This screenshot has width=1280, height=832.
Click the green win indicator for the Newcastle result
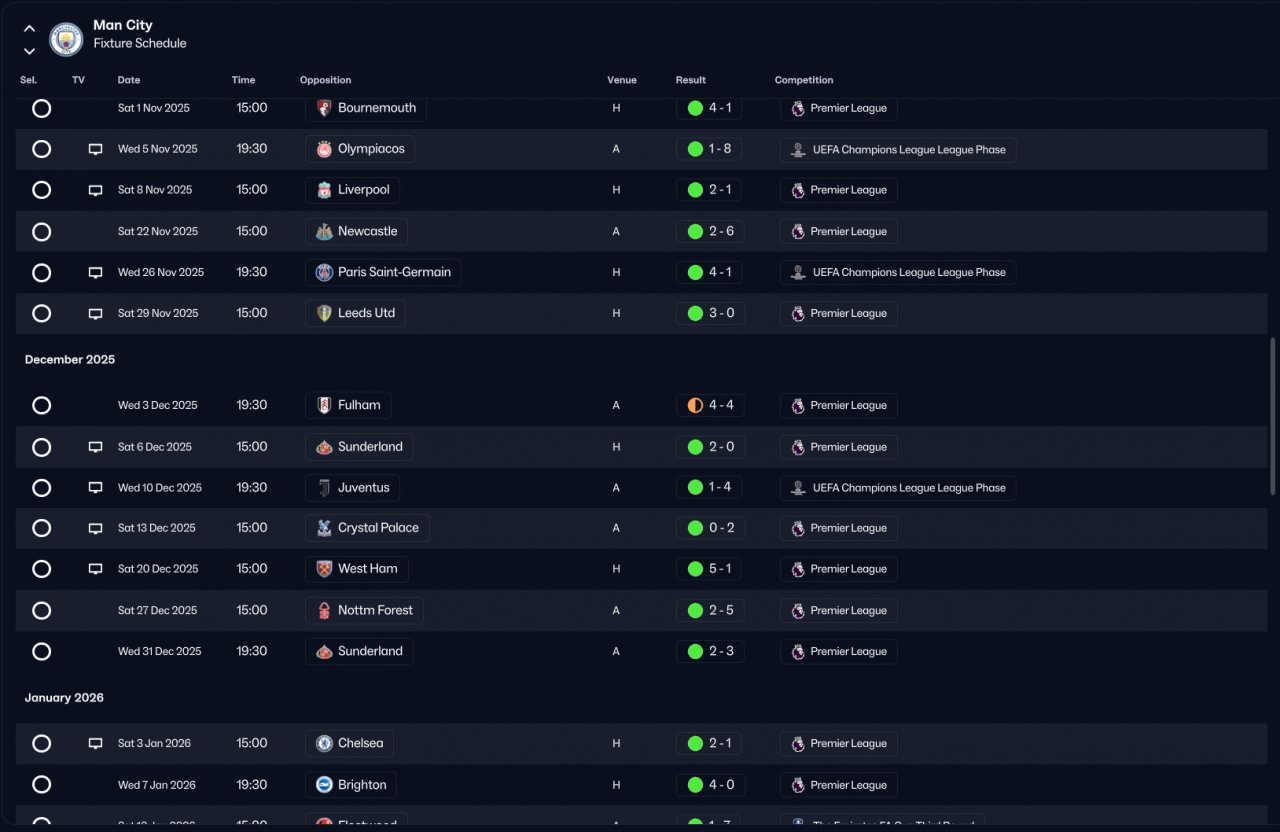coord(695,231)
